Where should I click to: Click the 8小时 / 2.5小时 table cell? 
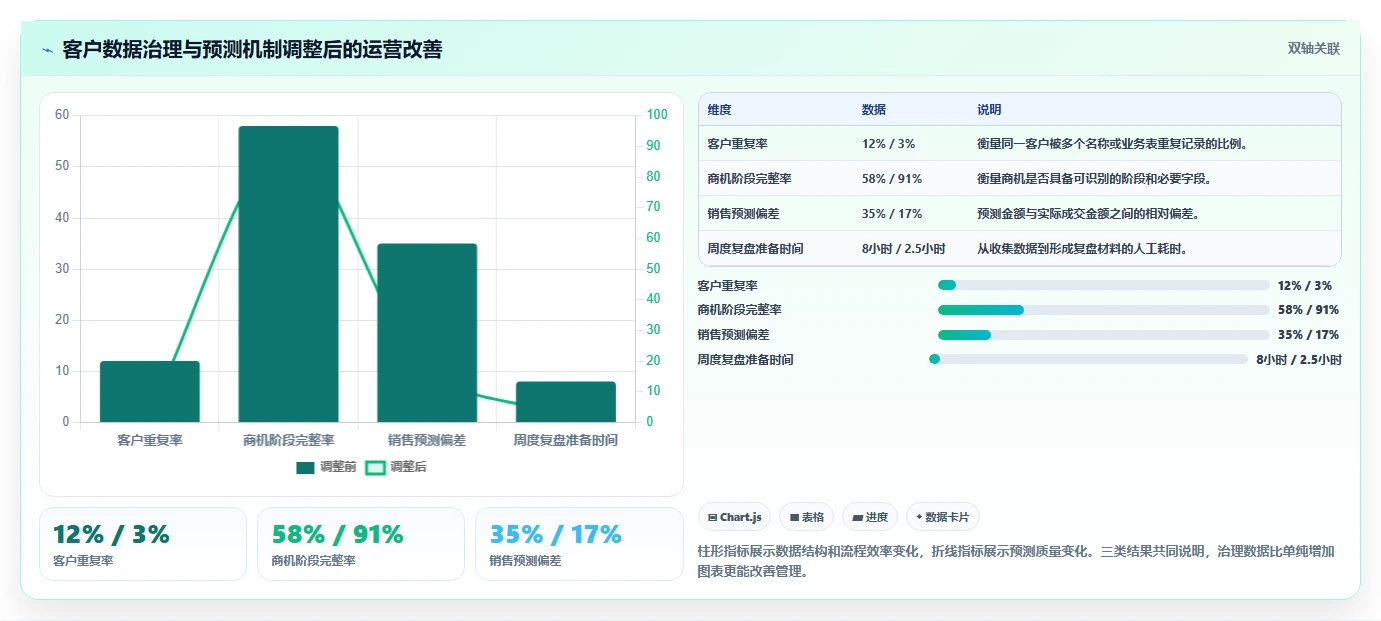(903, 249)
